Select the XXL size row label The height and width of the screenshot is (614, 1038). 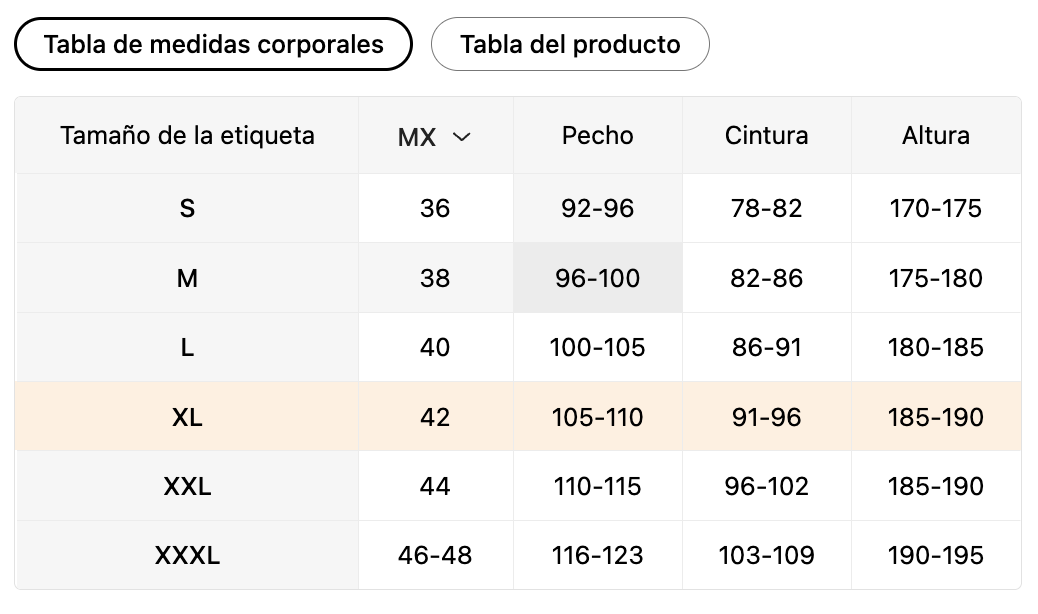[x=187, y=486]
